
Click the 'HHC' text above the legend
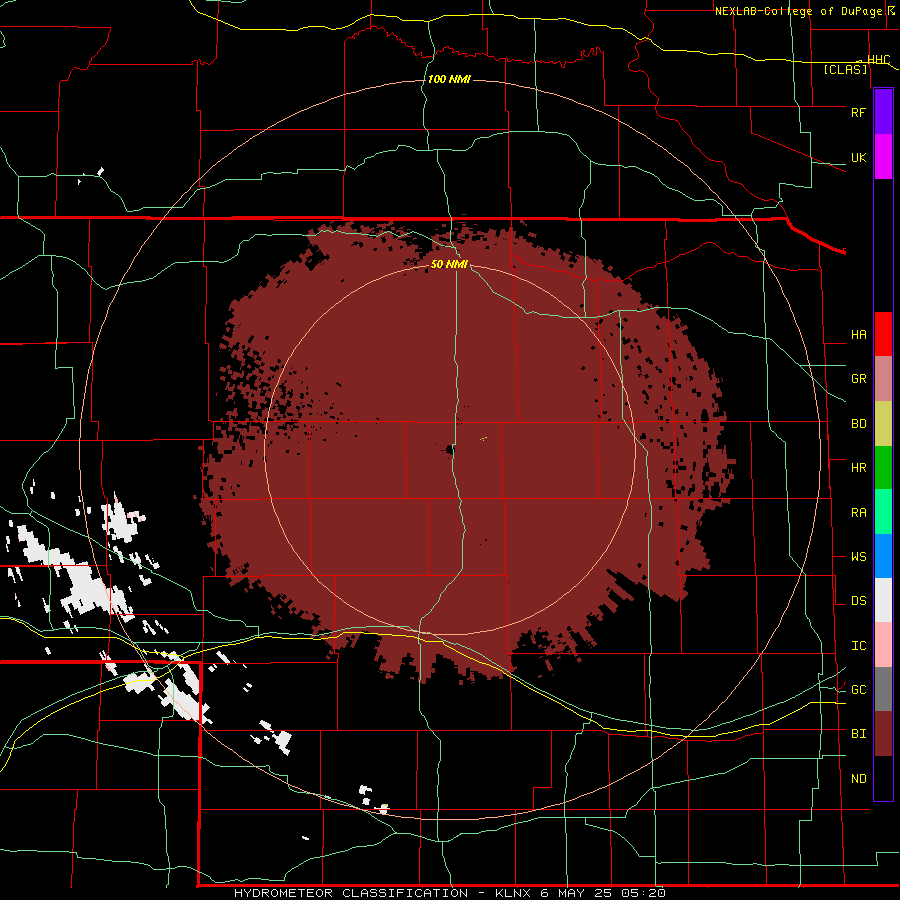pos(878,59)
